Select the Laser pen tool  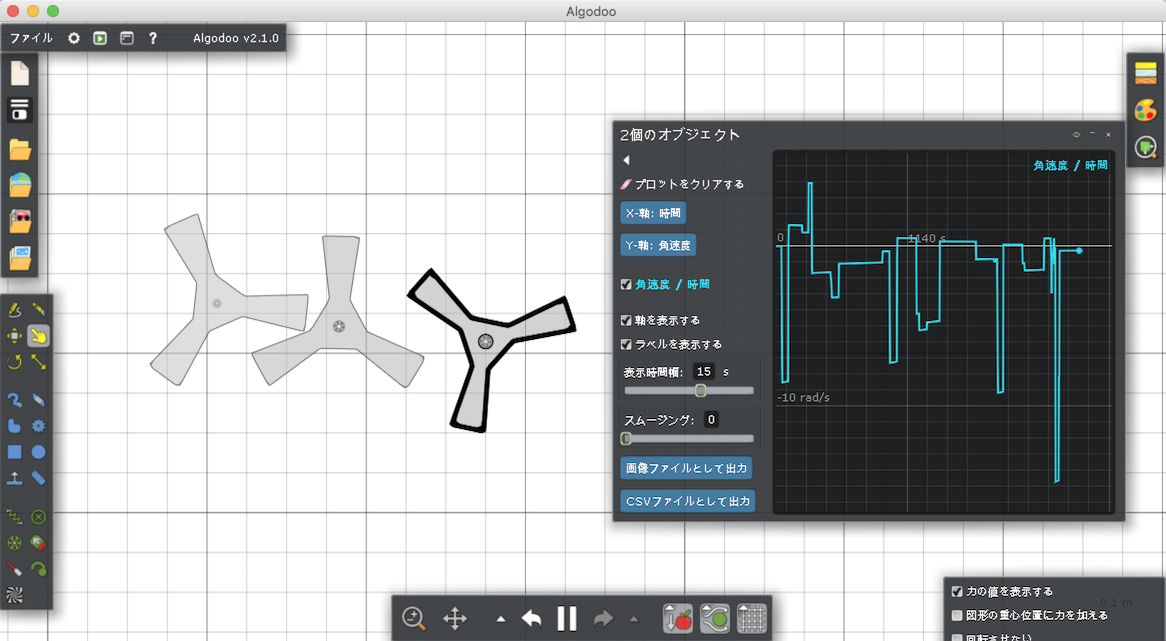[15, 569]
